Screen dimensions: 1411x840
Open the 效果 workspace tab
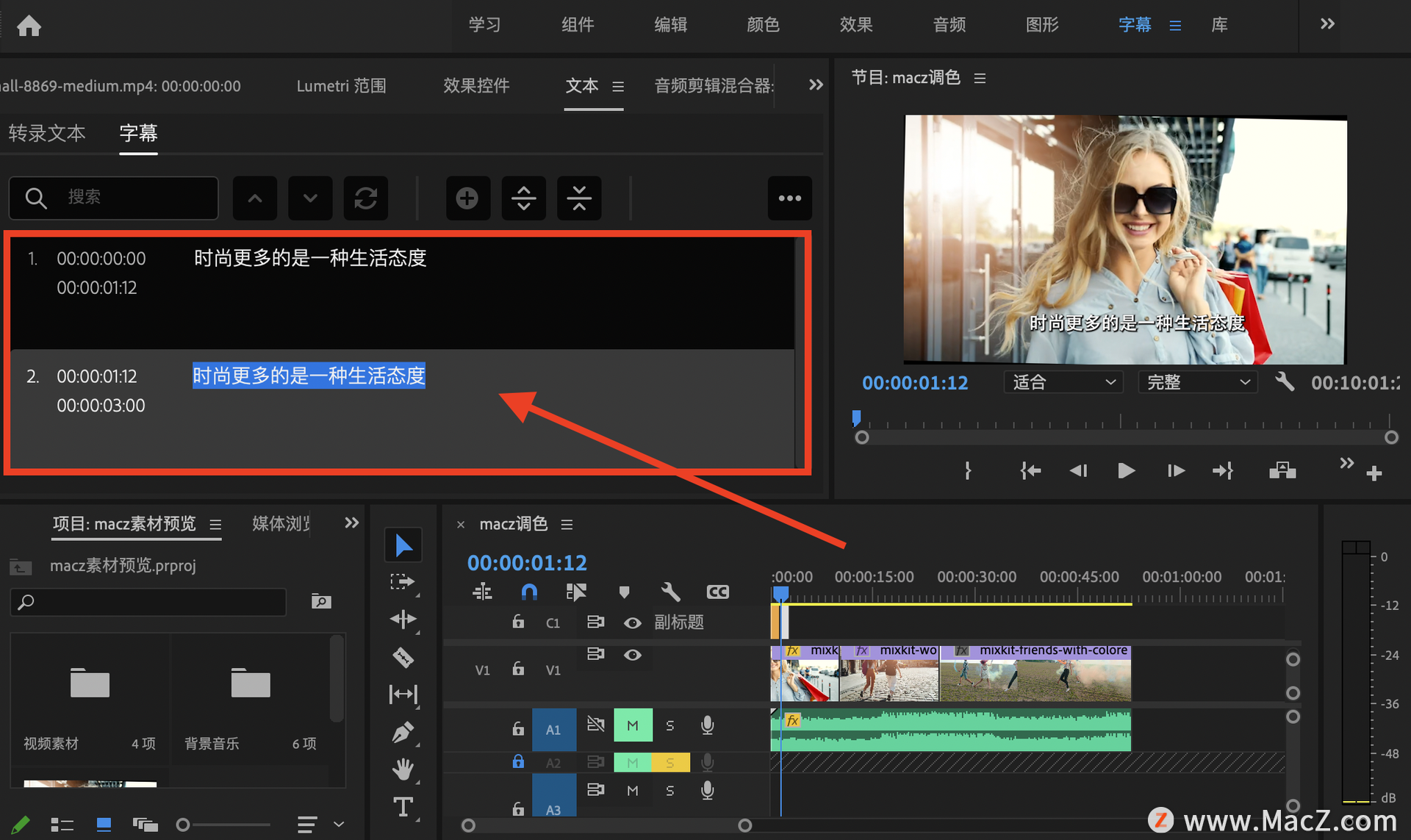point(855,24)
